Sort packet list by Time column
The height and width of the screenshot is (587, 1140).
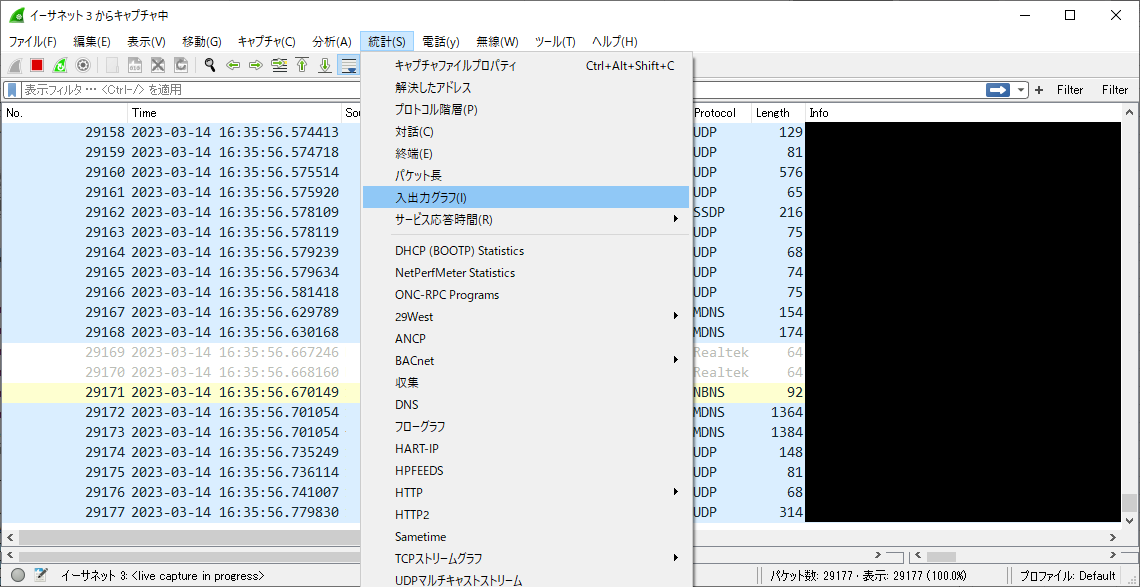[235, 113]
